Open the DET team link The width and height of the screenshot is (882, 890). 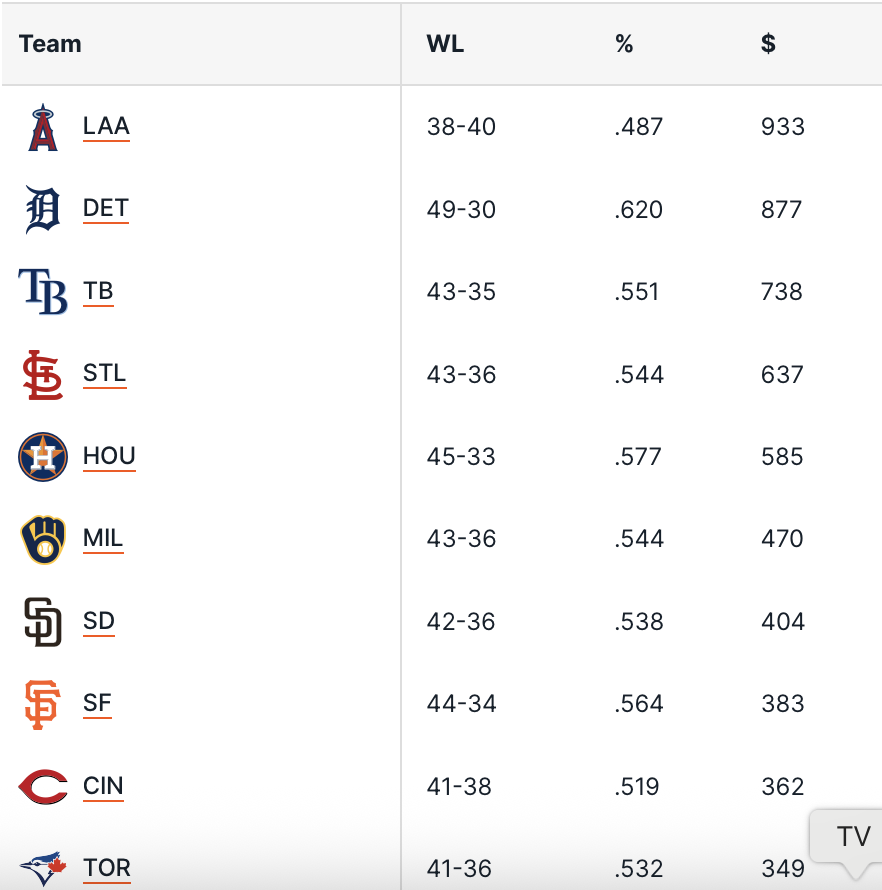[106, 208]
